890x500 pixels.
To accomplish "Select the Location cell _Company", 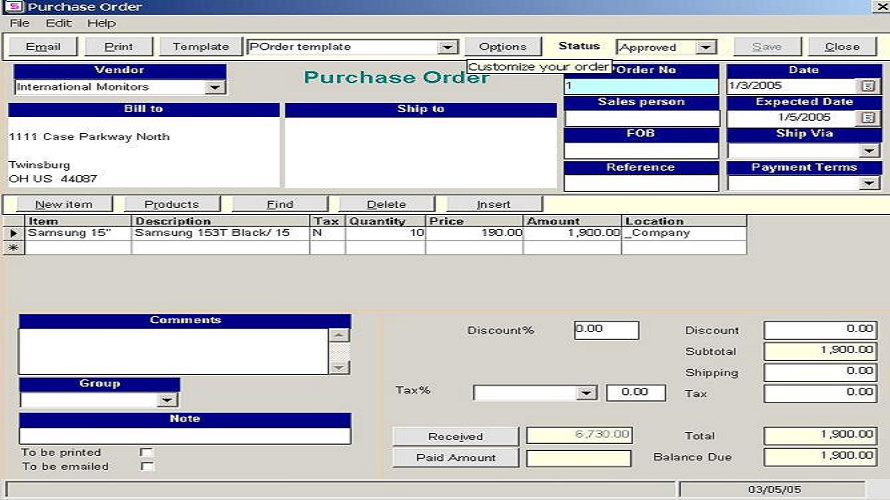I will click(x=684, y=233).
